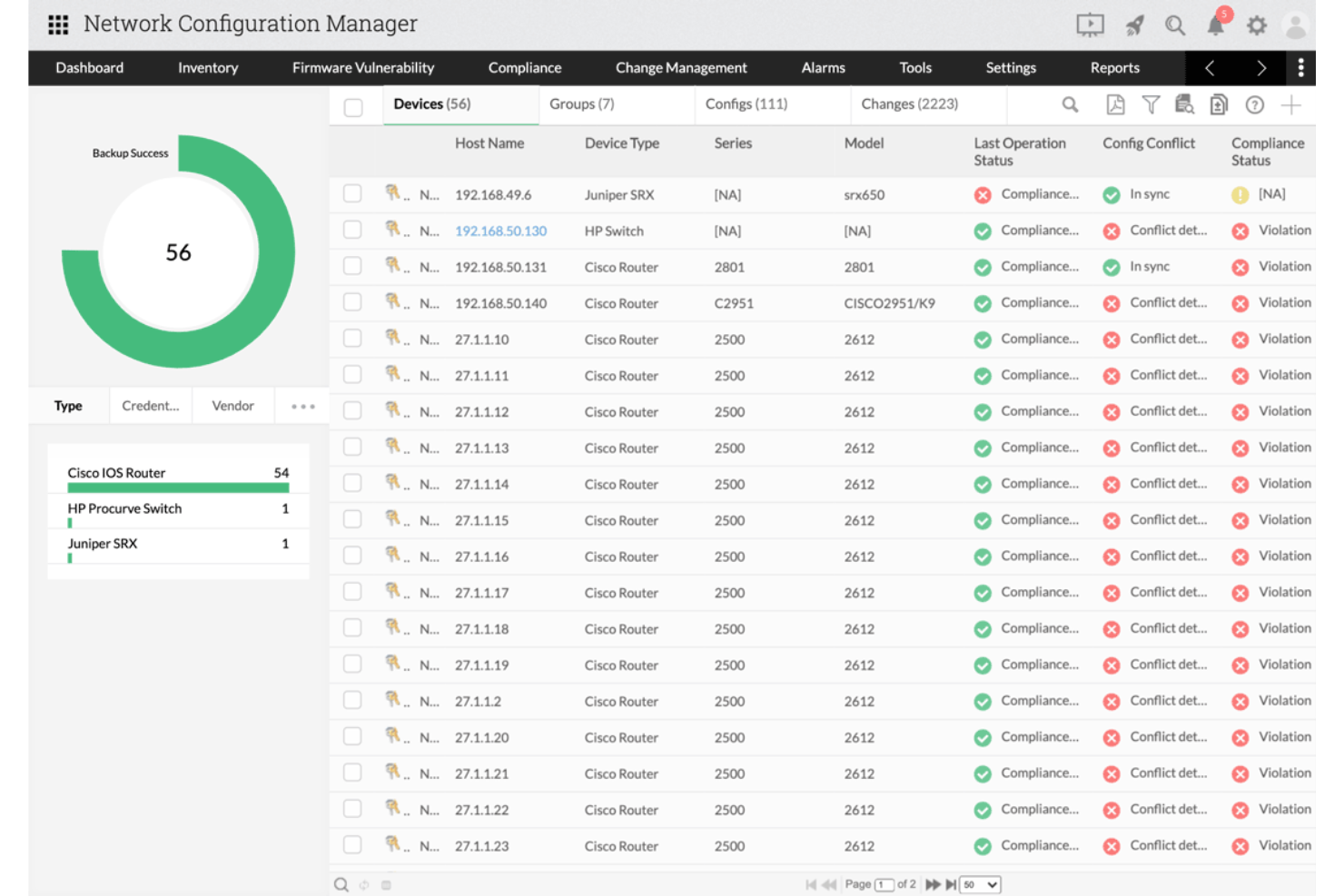Open the rows-per-page dropdown showing 50
The height and width of the screenshot is (896, 1344).
(x=980, y=884)
